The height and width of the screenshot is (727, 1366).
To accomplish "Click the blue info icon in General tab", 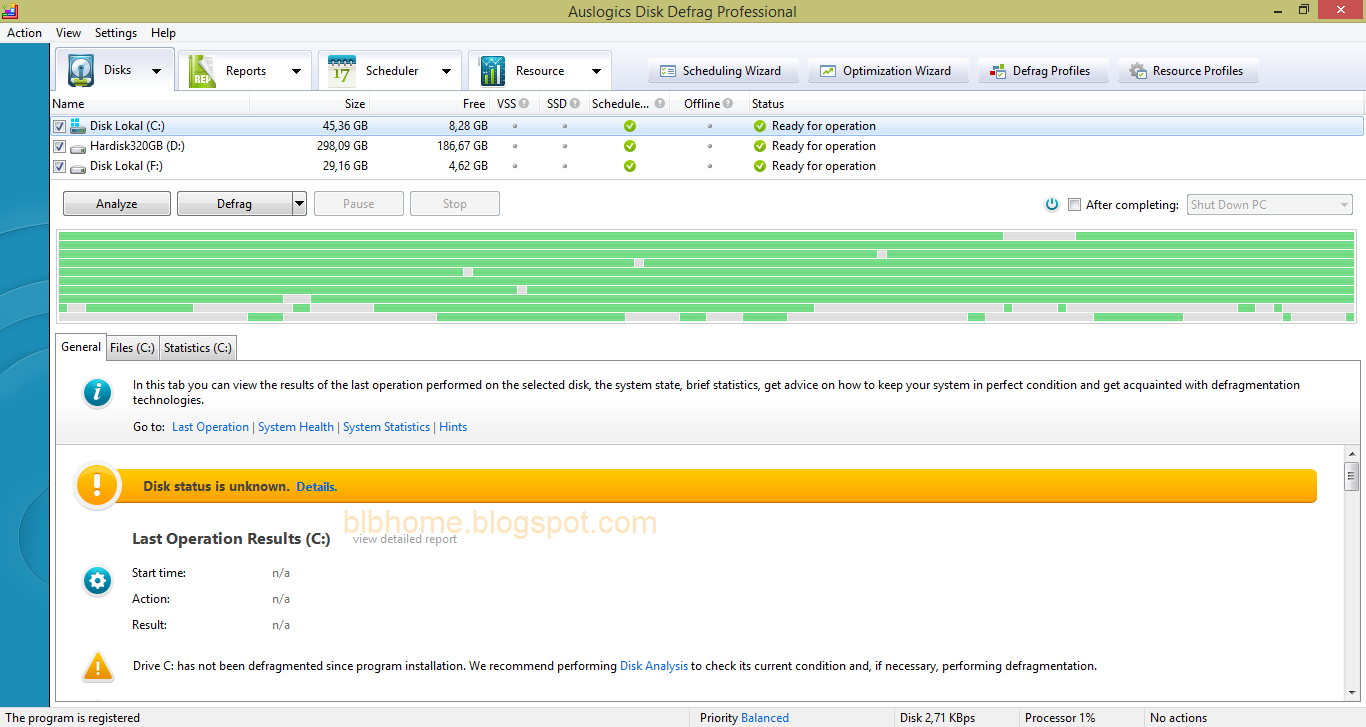I will tap(97, 393).
